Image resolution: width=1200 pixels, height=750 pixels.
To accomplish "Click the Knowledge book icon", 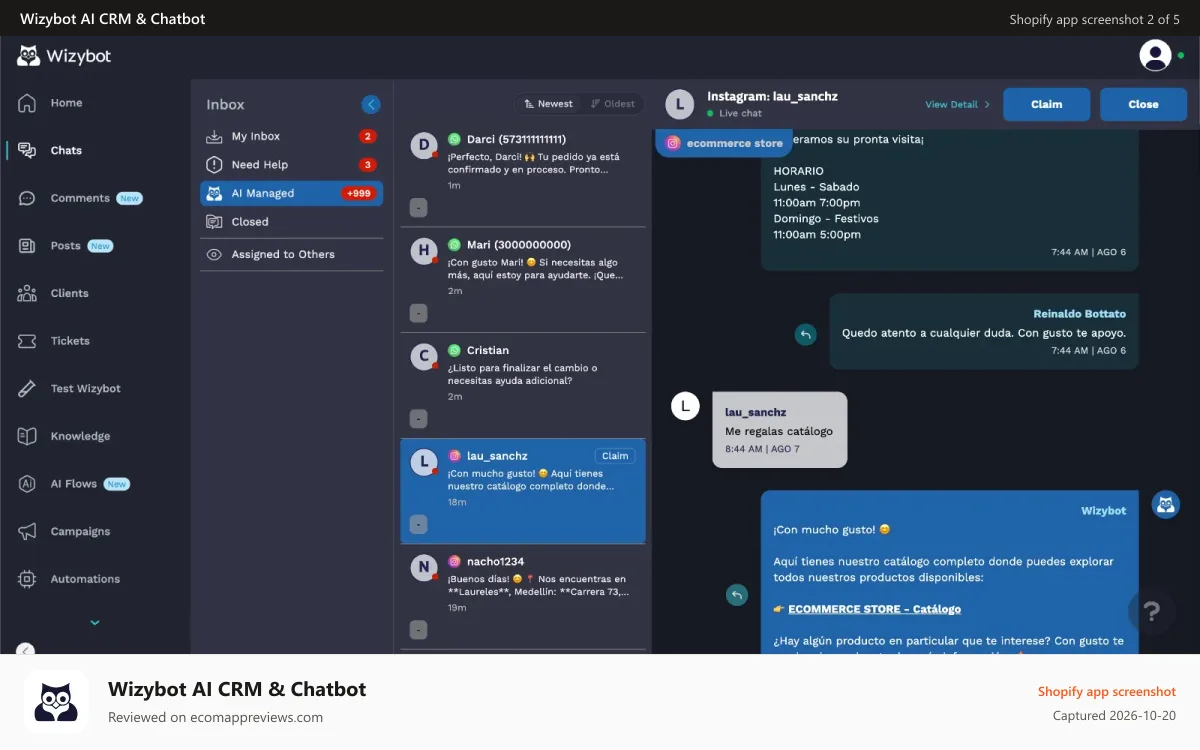I will point(27,436).
